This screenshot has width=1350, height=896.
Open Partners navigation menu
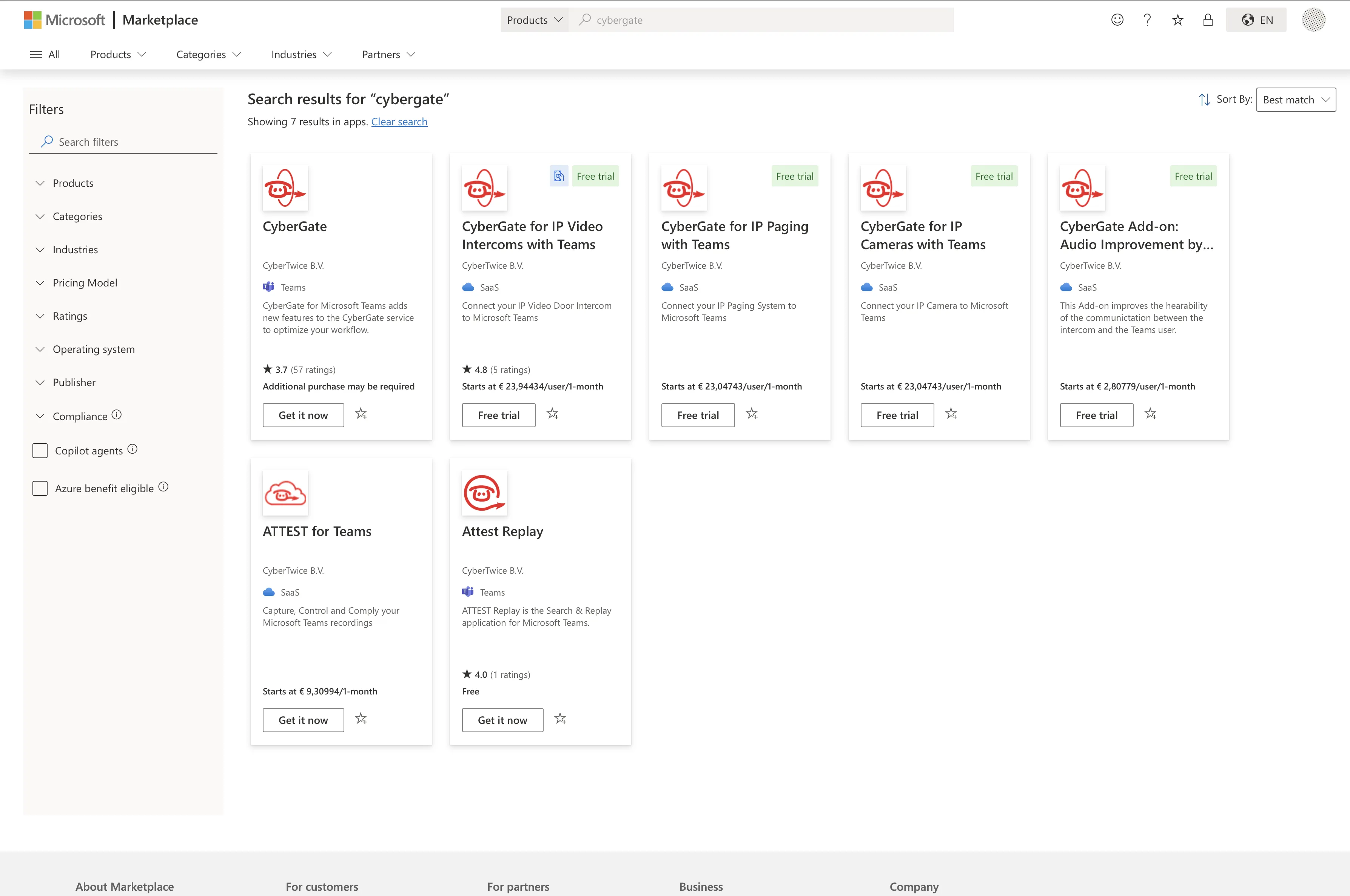click(x=388, y=54)
